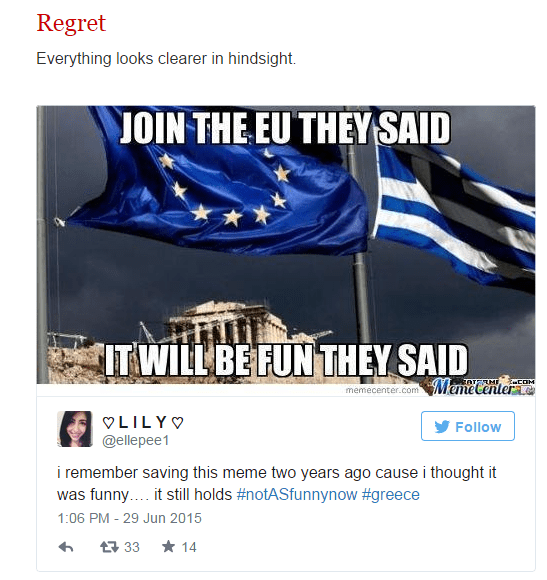Click the Regret heading
Viewport: 547px width, 580px height.
coord(71,24)
